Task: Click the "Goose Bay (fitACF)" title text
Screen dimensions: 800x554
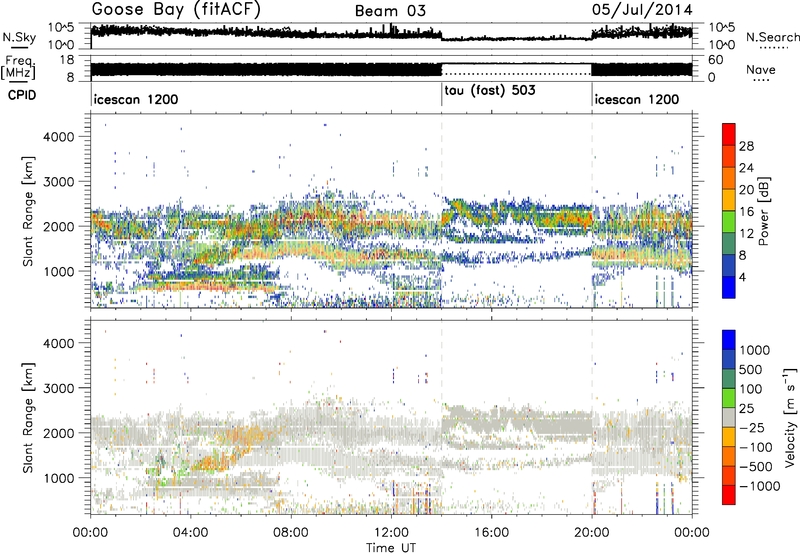Action: [176, 10]
